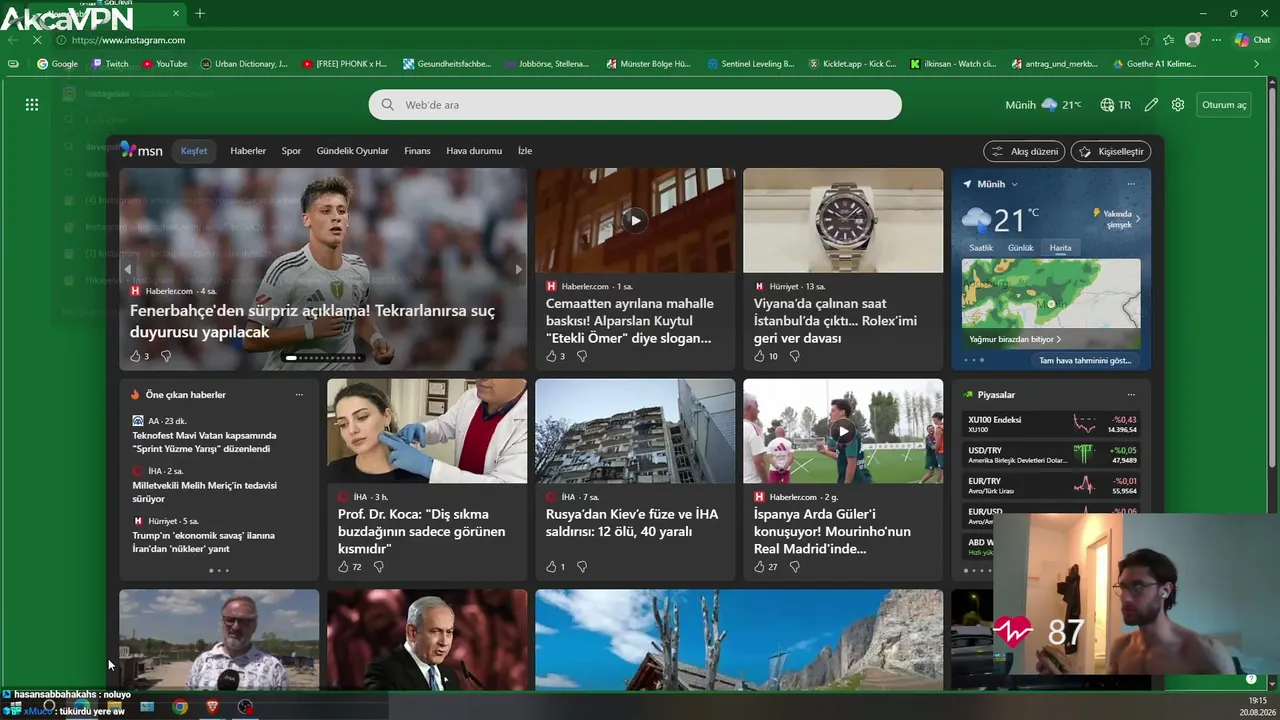Select the Günlük weather tab
The height and width of the screenshot is (720, 1280).
point(1021,248)
